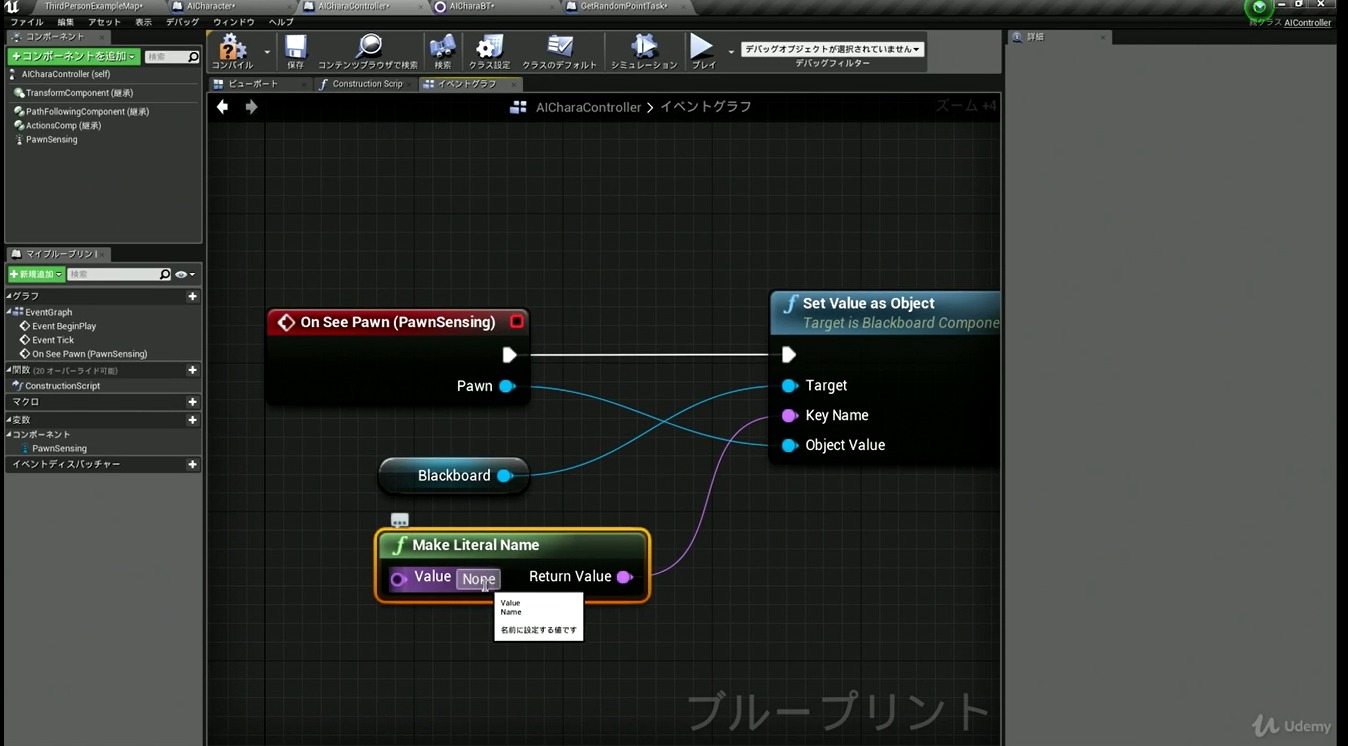Open the debug object filter dropdown

[x=831, y=49]
